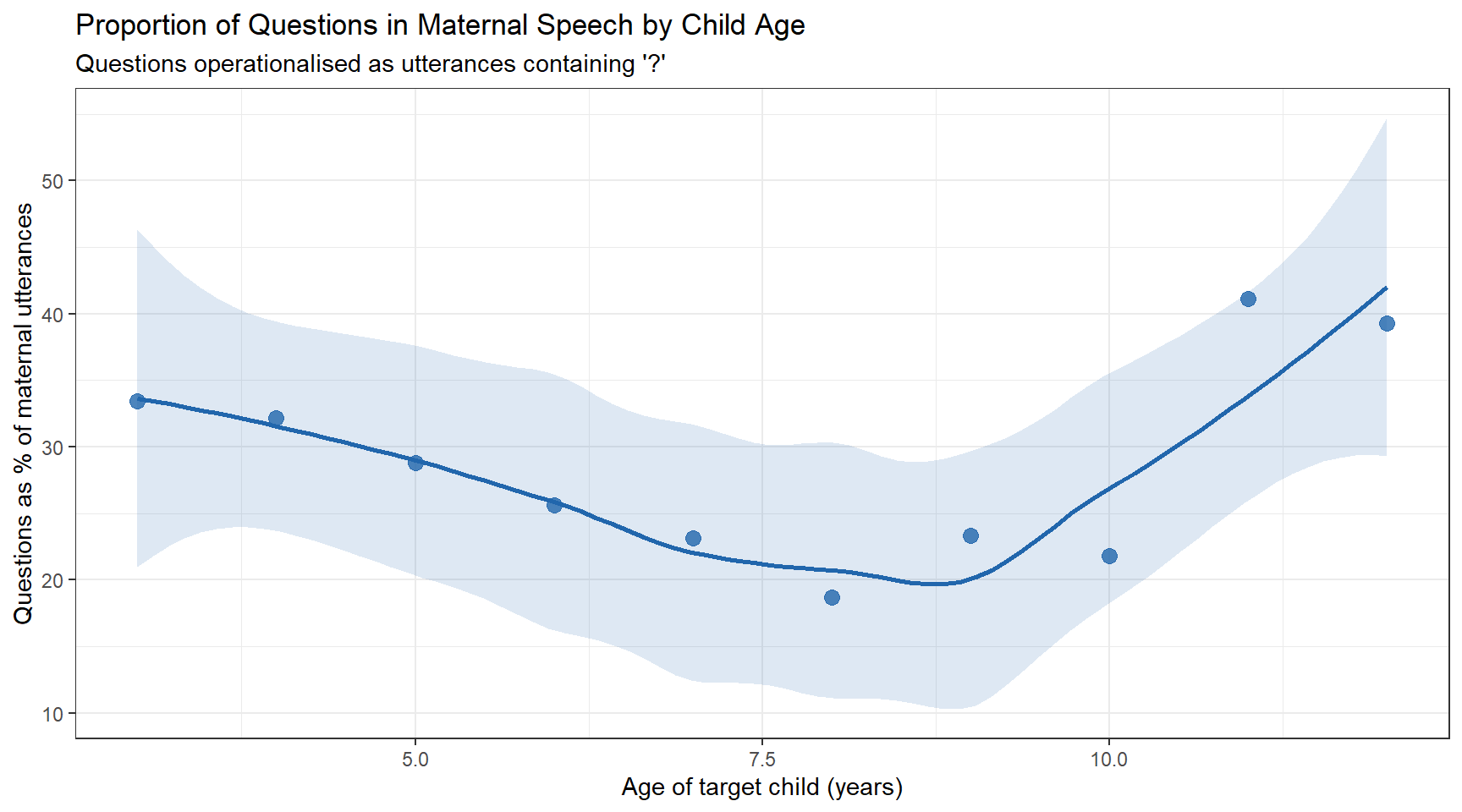Select the y-axis tick label 30

(x=52, y=447)
